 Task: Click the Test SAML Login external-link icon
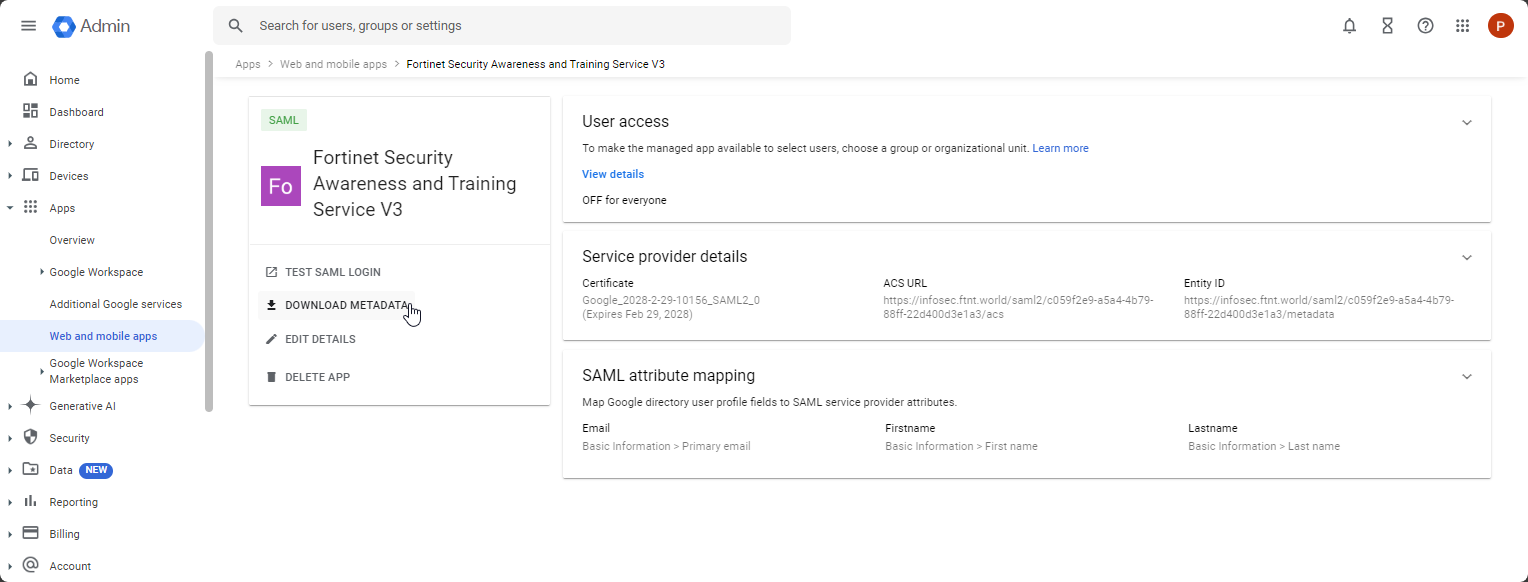(271, 272)
